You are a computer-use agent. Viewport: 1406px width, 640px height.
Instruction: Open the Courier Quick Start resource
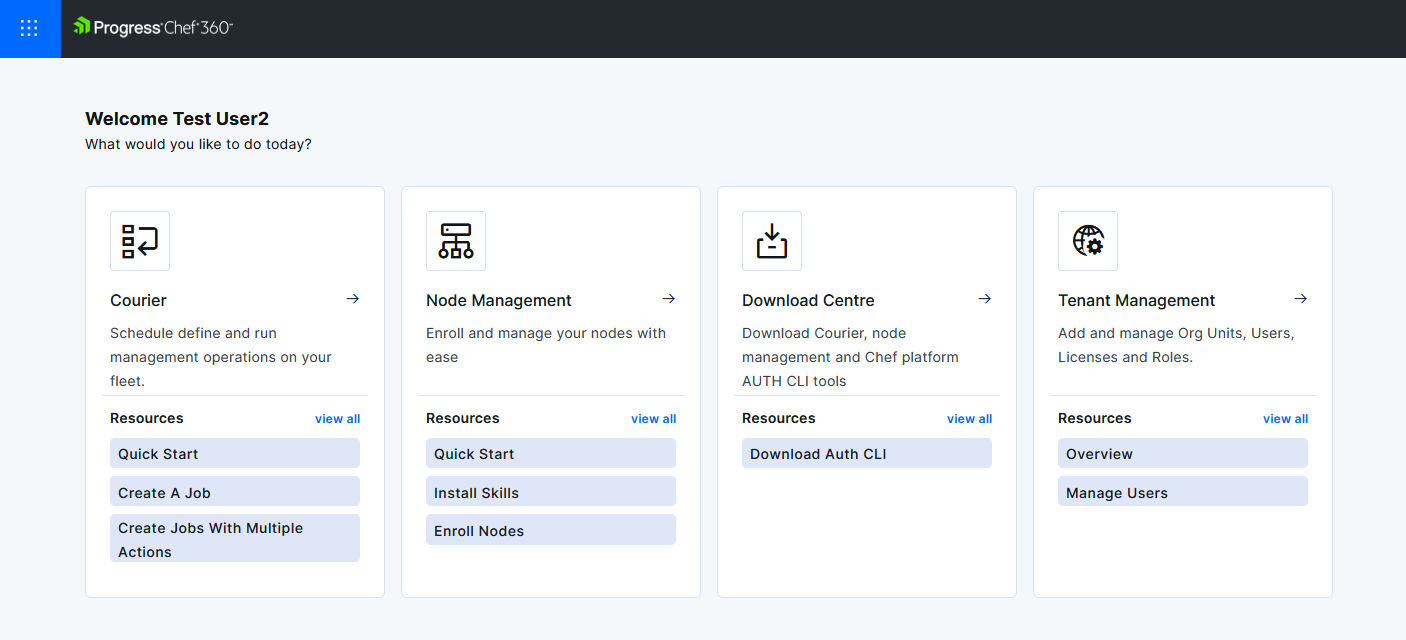point(234,453)
